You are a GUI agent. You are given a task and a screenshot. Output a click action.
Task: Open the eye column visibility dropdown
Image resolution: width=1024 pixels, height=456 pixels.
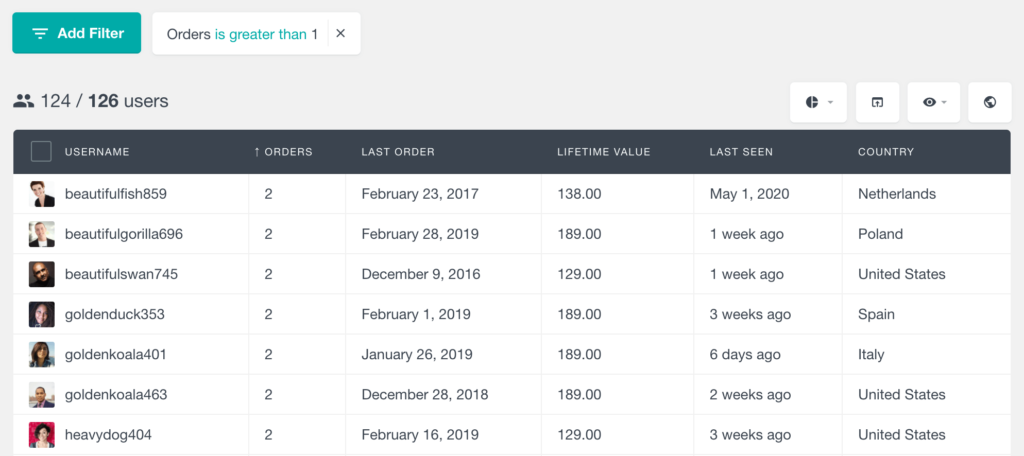click(x=934, y=102)
